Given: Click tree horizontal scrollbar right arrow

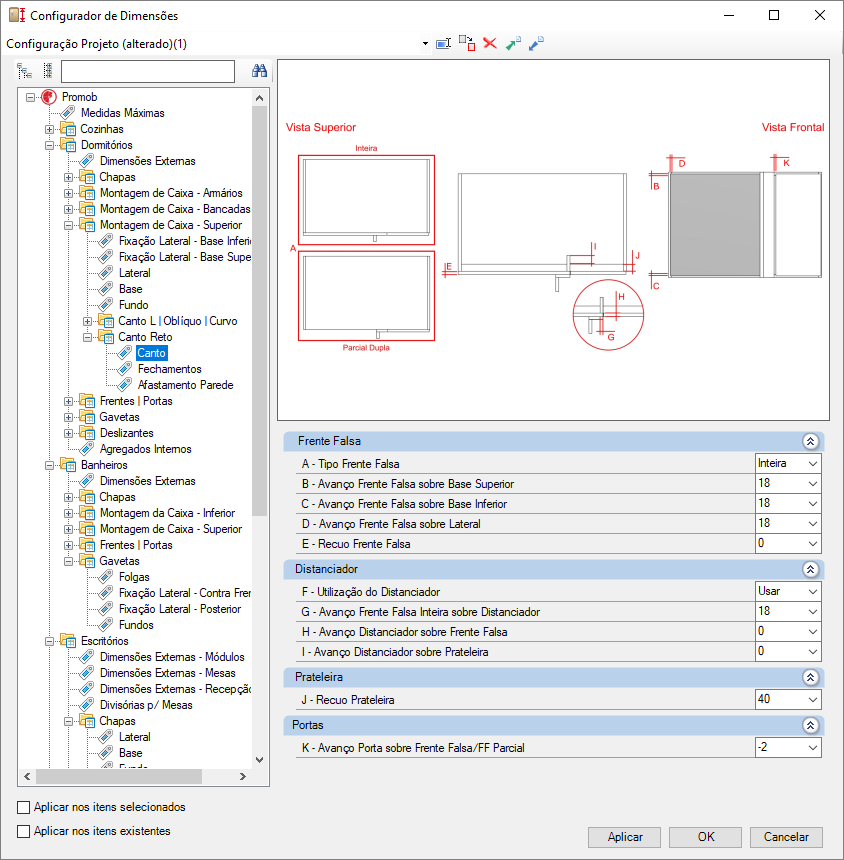Looking at the screenshot, I should 243,777.
